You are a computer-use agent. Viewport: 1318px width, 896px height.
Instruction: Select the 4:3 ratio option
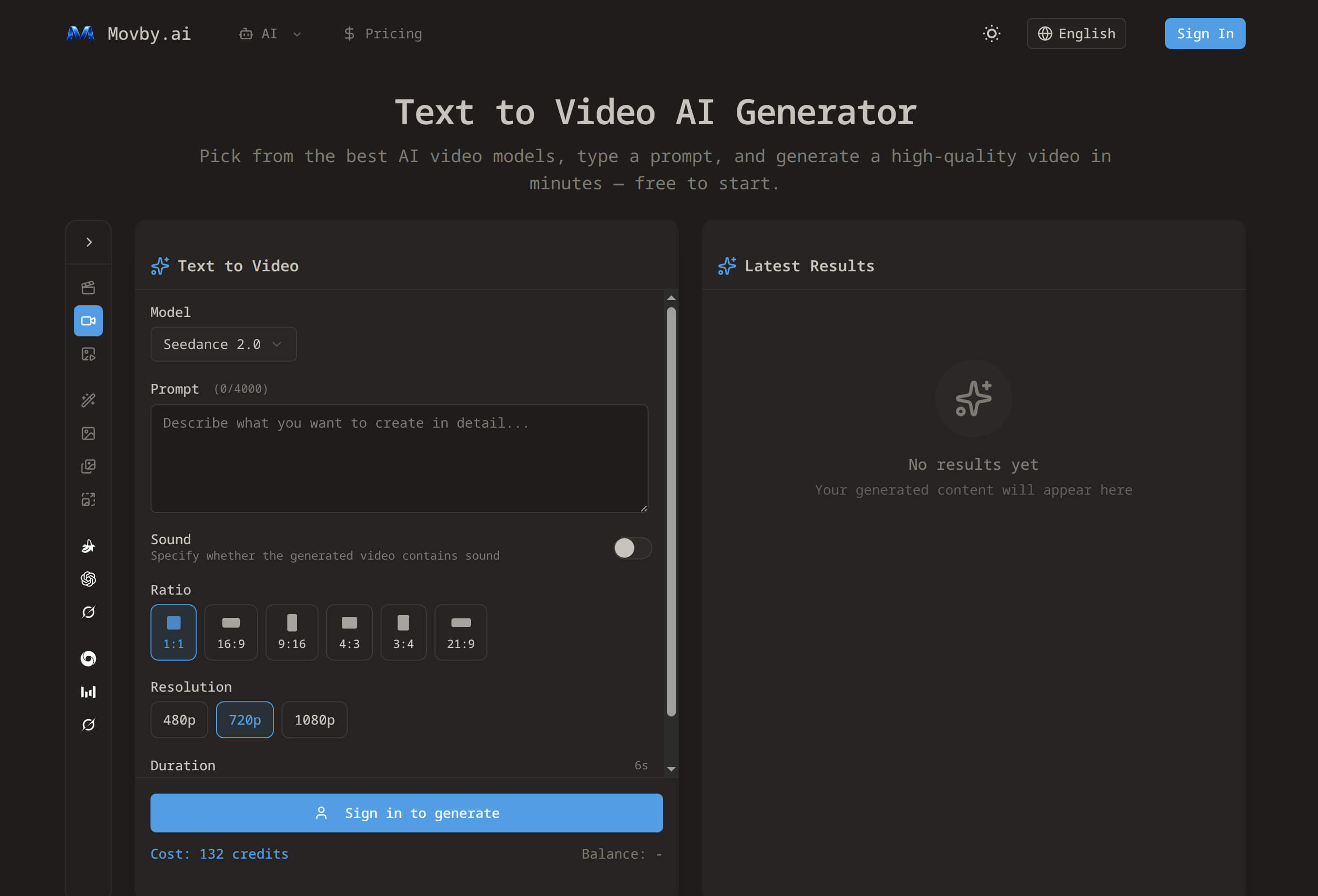coord(350,632)
